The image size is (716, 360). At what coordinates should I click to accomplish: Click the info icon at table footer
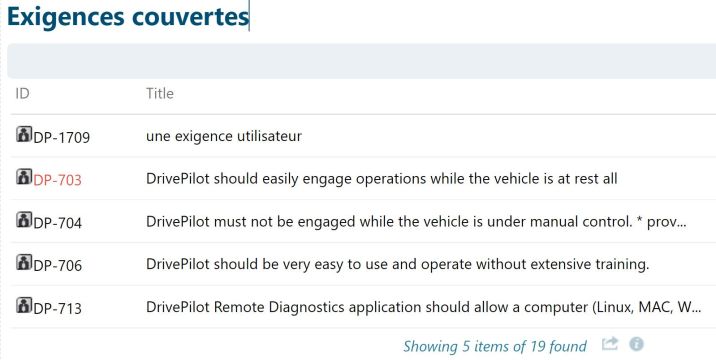click(x=637, y=344)
